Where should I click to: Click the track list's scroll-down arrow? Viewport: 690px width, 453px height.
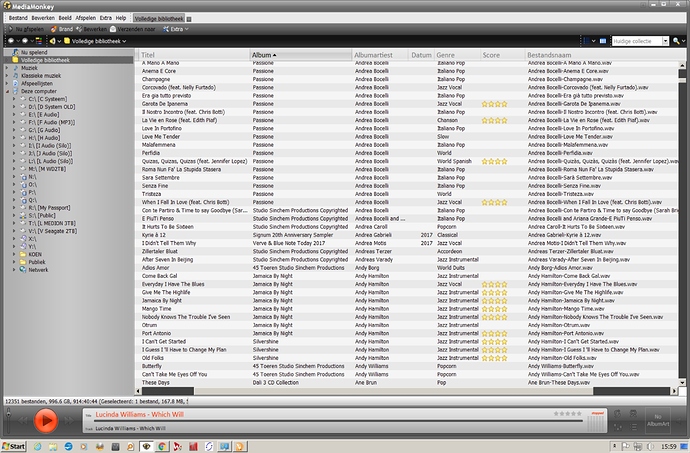coord(682,383)
